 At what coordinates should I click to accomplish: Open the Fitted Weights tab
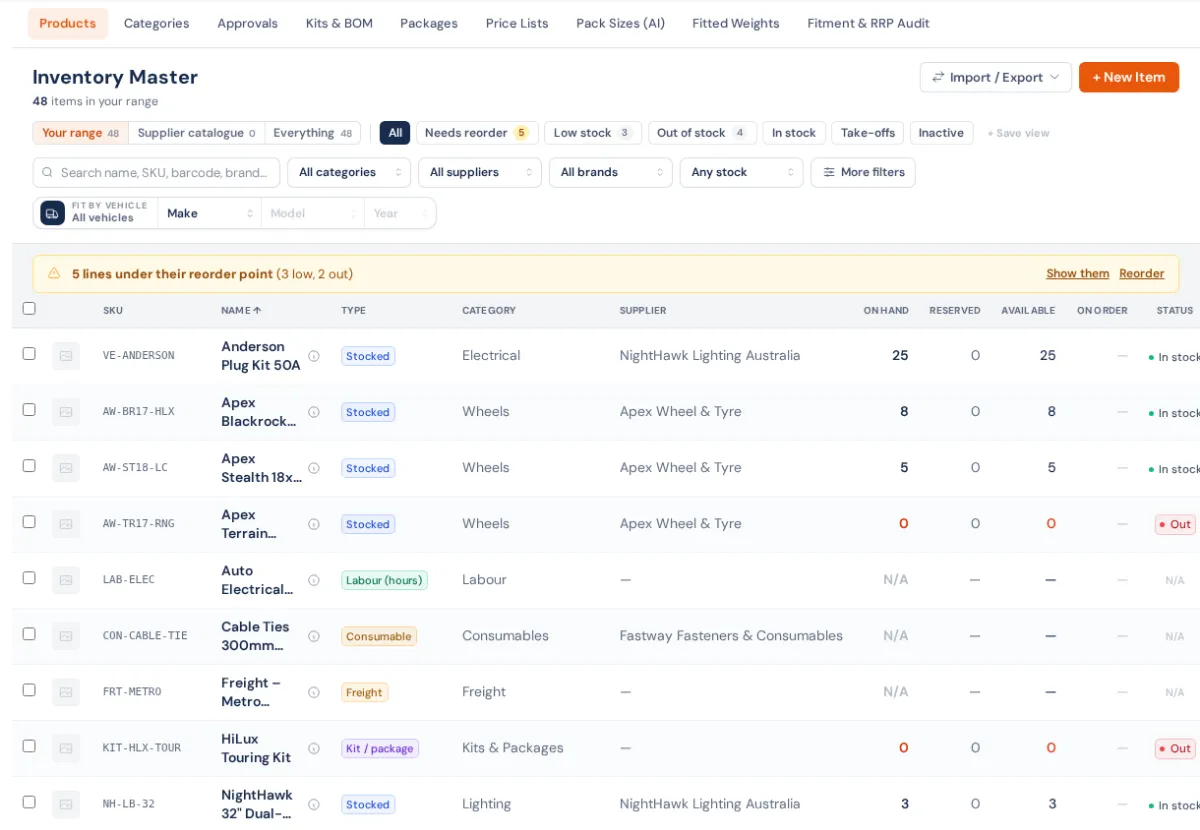736,23
